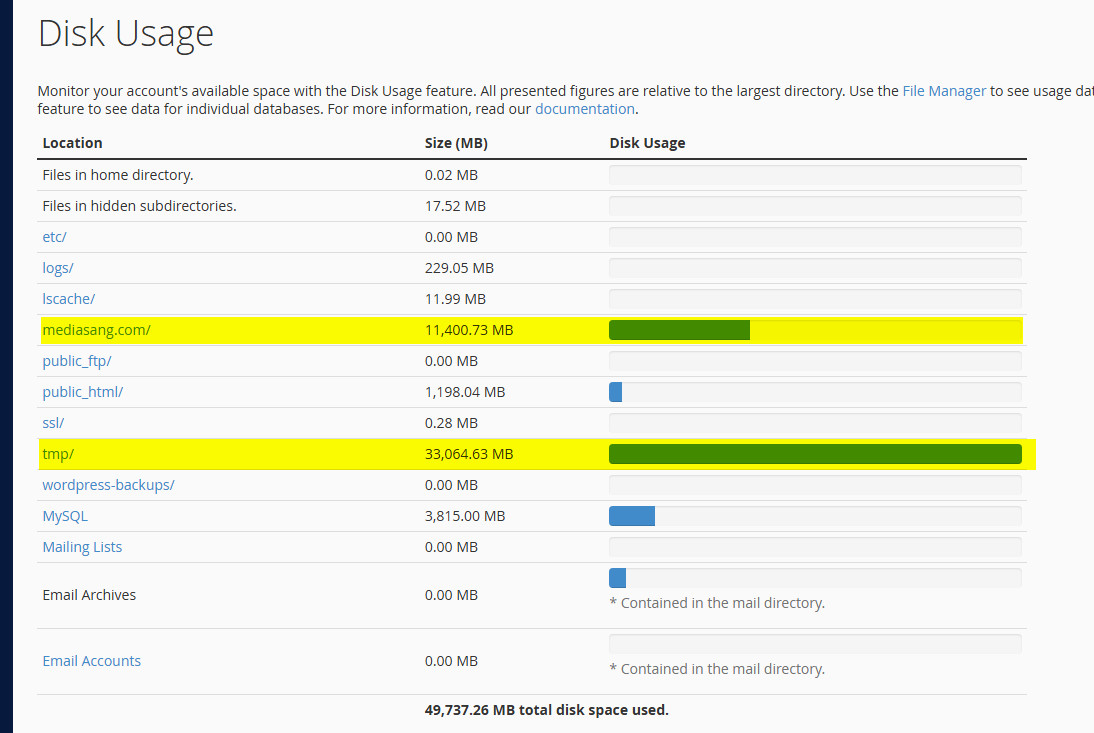This screenshot has height=733, width=1094.
Task: Open the highlighted tmp/ directory link
Action: pos(58,454)
